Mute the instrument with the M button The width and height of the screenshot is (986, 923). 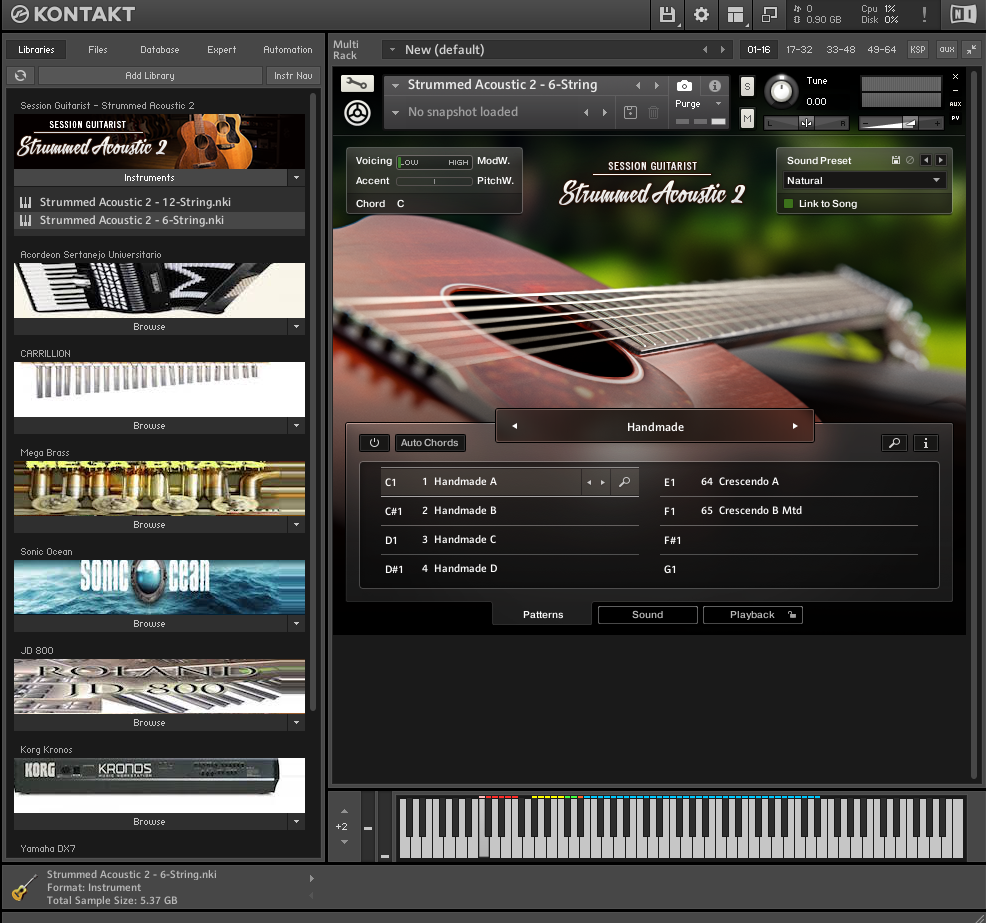(747, 118)
